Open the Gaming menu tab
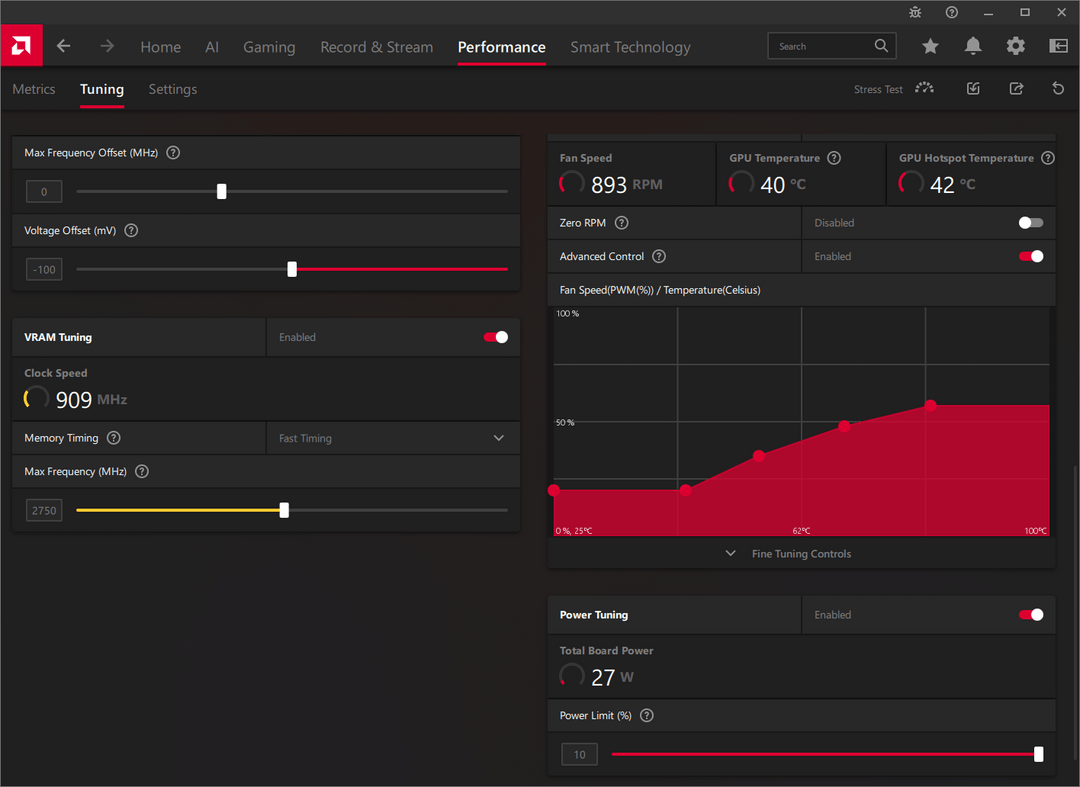This screenshot has width=1080, height=787. click(269, 47)
